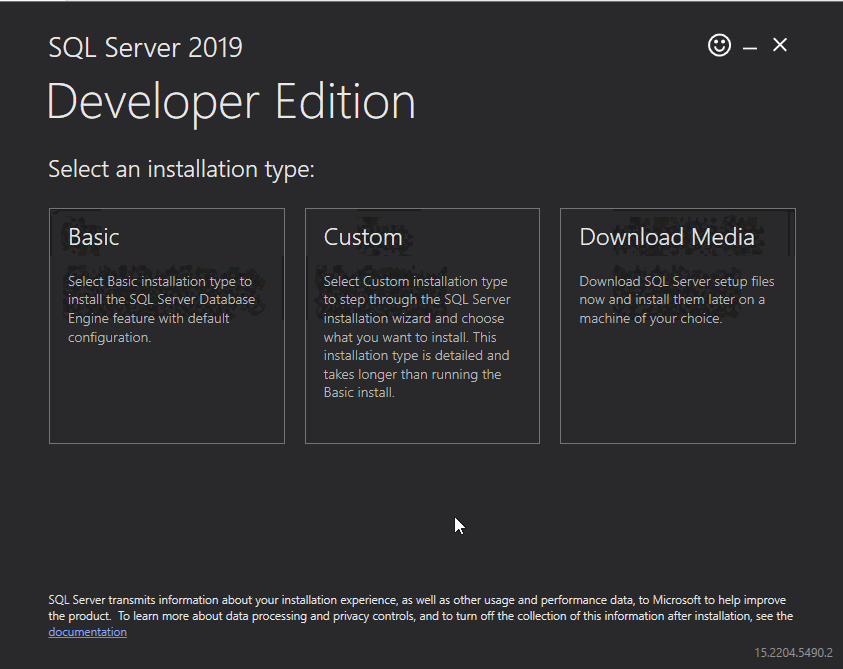Screen dimensions: 843x669
Task: Close the SQL Server installer window
Action: click(780, 45)
